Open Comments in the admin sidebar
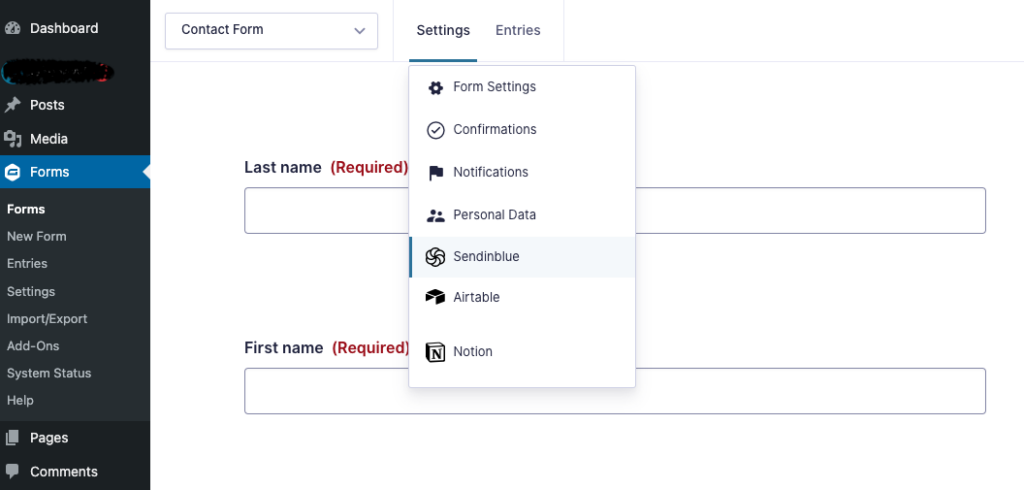 coord(63,471)
